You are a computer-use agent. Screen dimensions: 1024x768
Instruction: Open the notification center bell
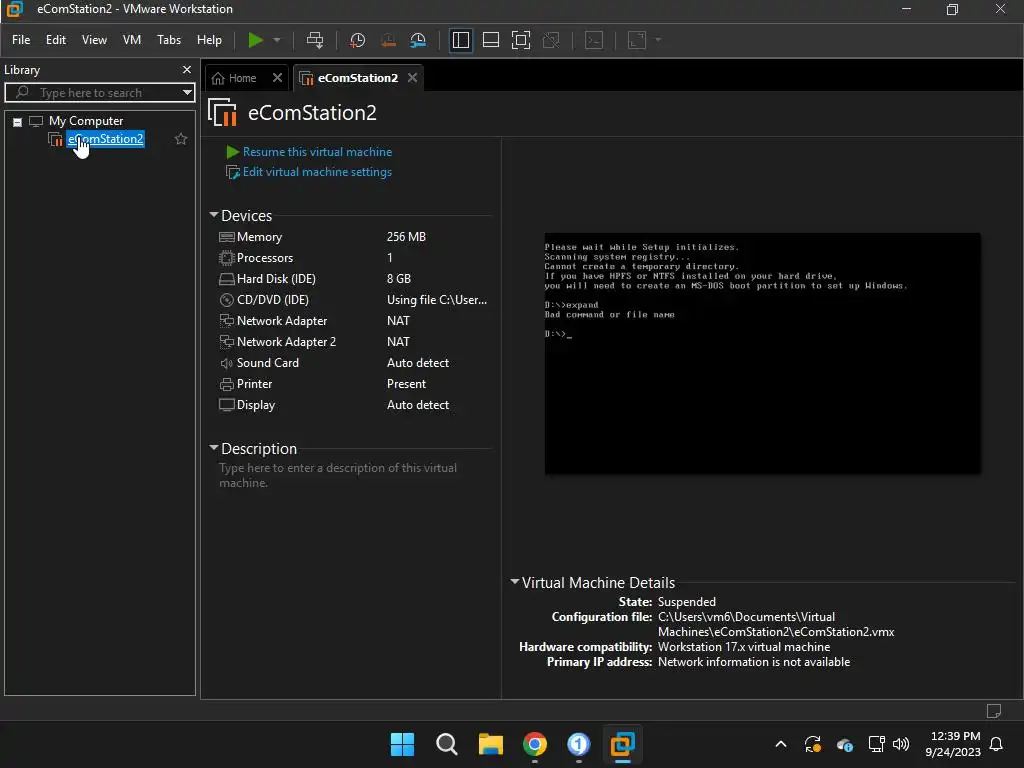tap(997, 744)
